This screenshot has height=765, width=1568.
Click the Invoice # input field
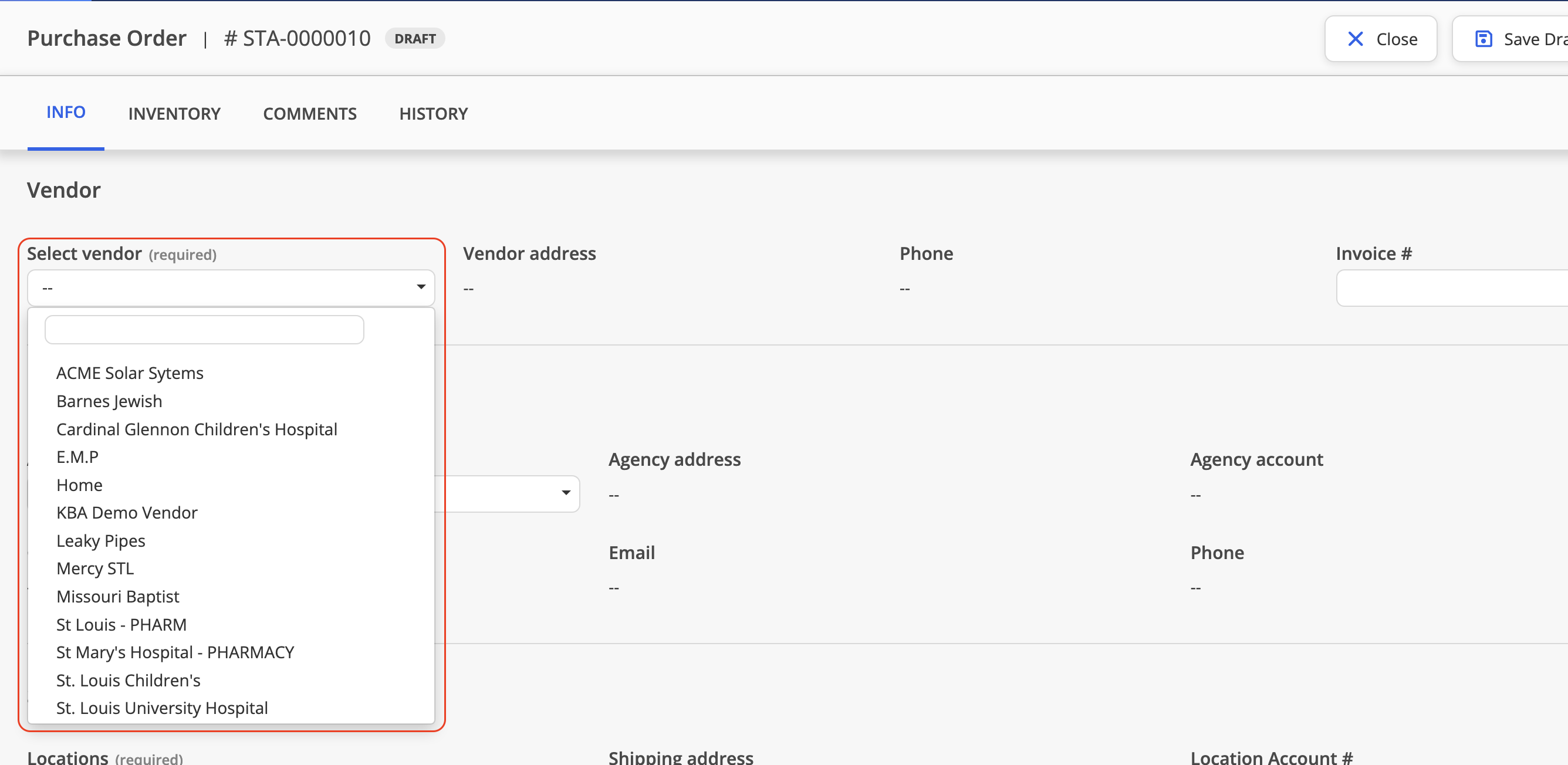[1452, 287]
